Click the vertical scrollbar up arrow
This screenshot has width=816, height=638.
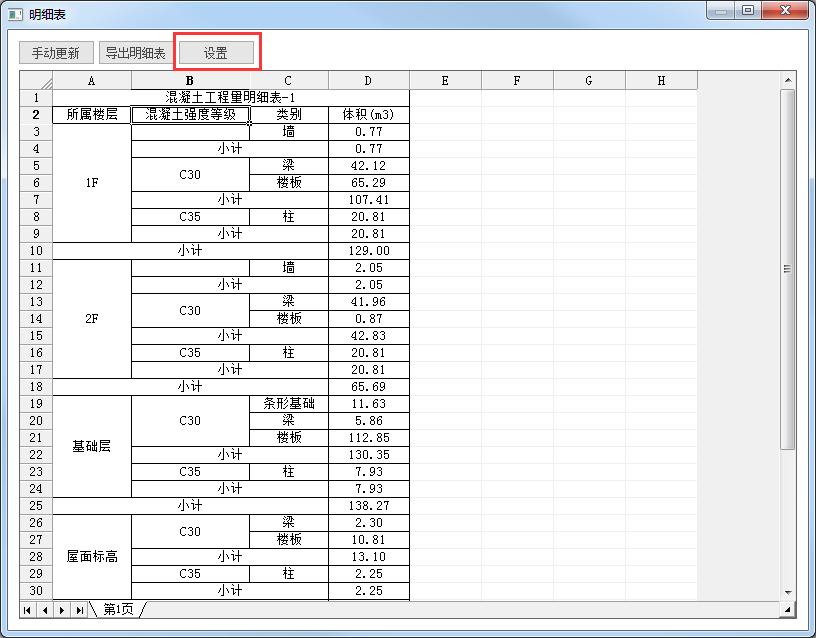click(x=788, y=80)
